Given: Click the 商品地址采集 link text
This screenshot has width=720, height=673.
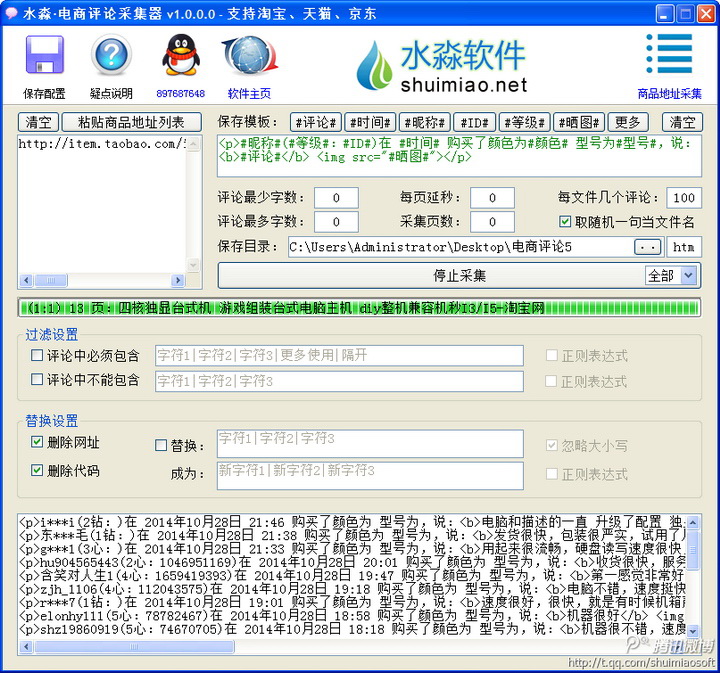Looking at the screenshot, I should coord(669,94).
